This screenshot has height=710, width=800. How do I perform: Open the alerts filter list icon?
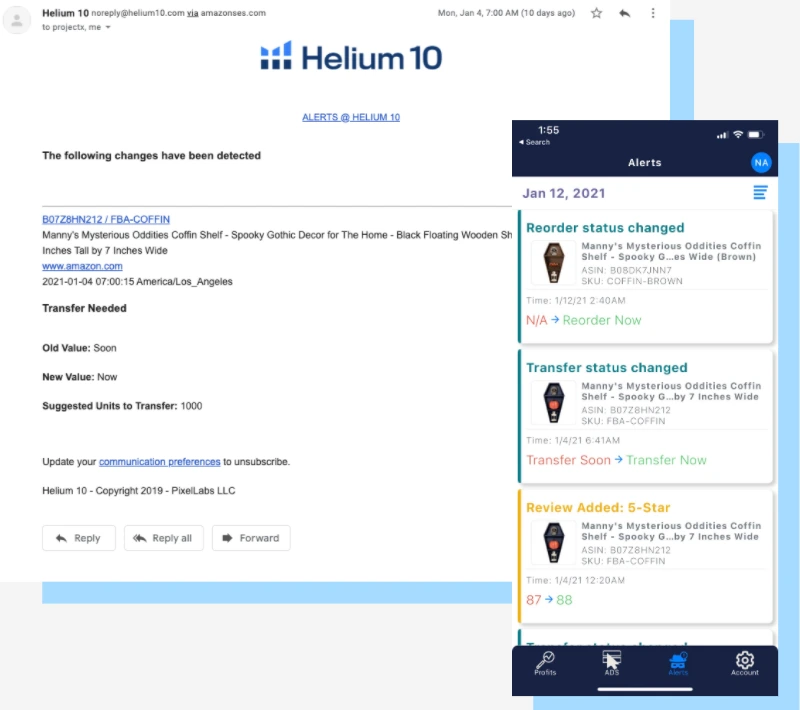click(x=760, y=192)
